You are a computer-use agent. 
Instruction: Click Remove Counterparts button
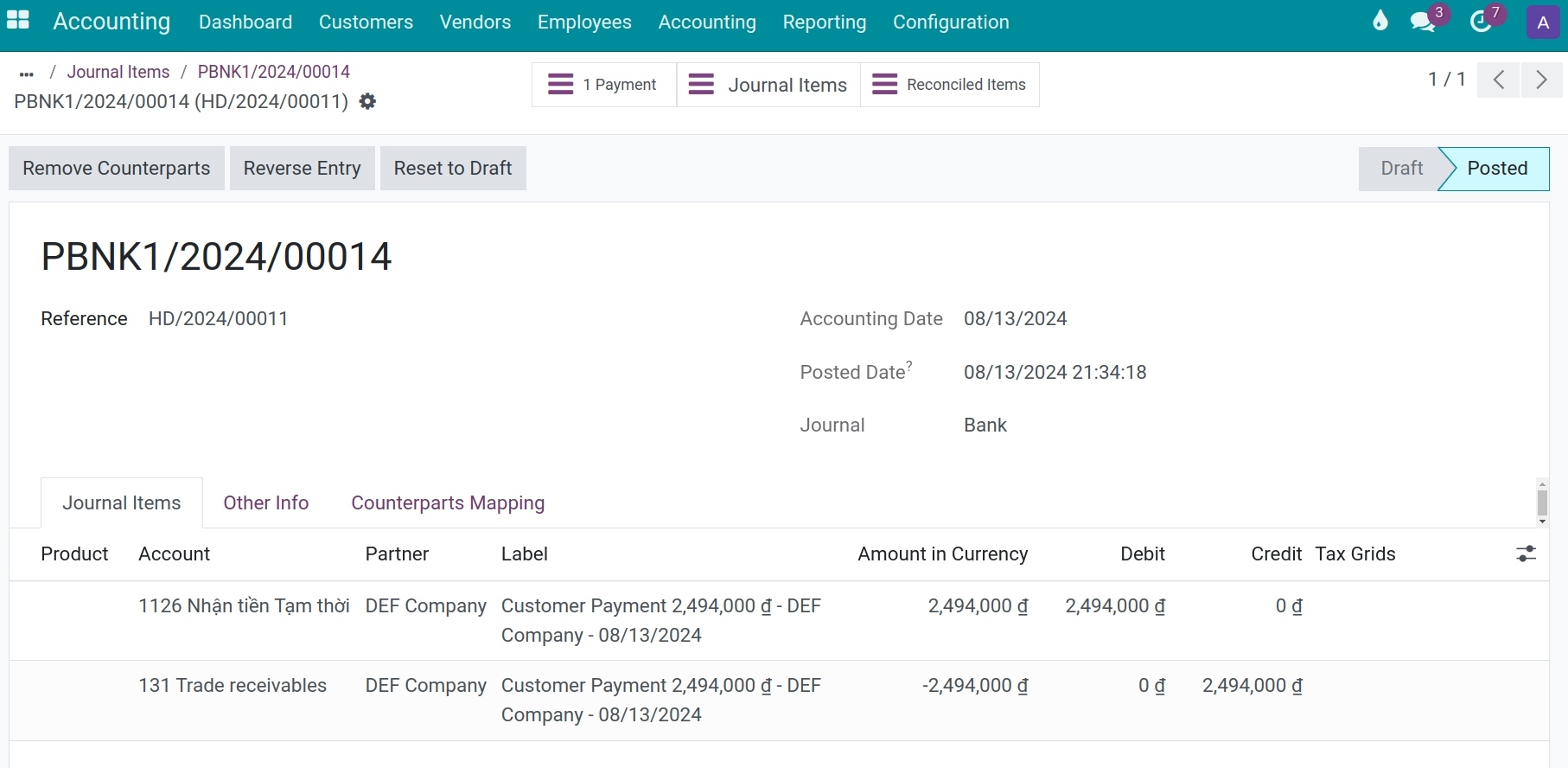pos(117,168)
